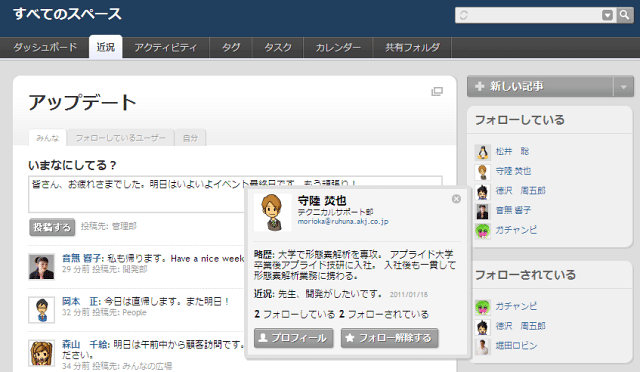Click 堀田ロビン in フォローされている list
Image resolution: width=640 pixels, height=372 pixels.
coord(516,345)
